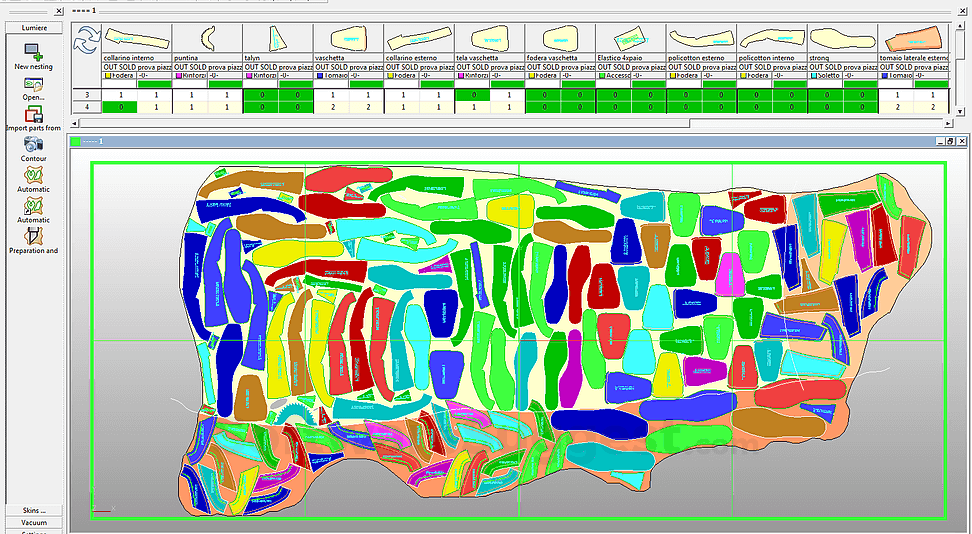
Task: Click the magenta Rinforzi swatch under puntina
Action: [178, 75]
